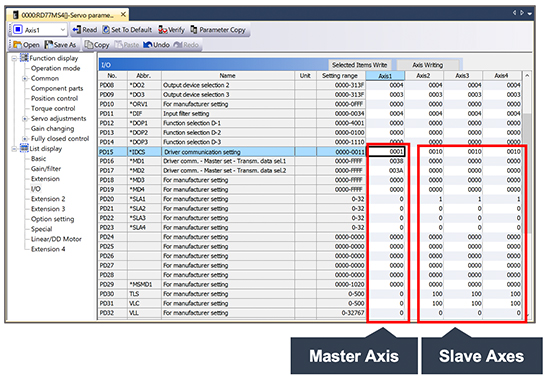547x378 pixels.
Task: Click the Axis Writing button
Action: tap(427, 65)
